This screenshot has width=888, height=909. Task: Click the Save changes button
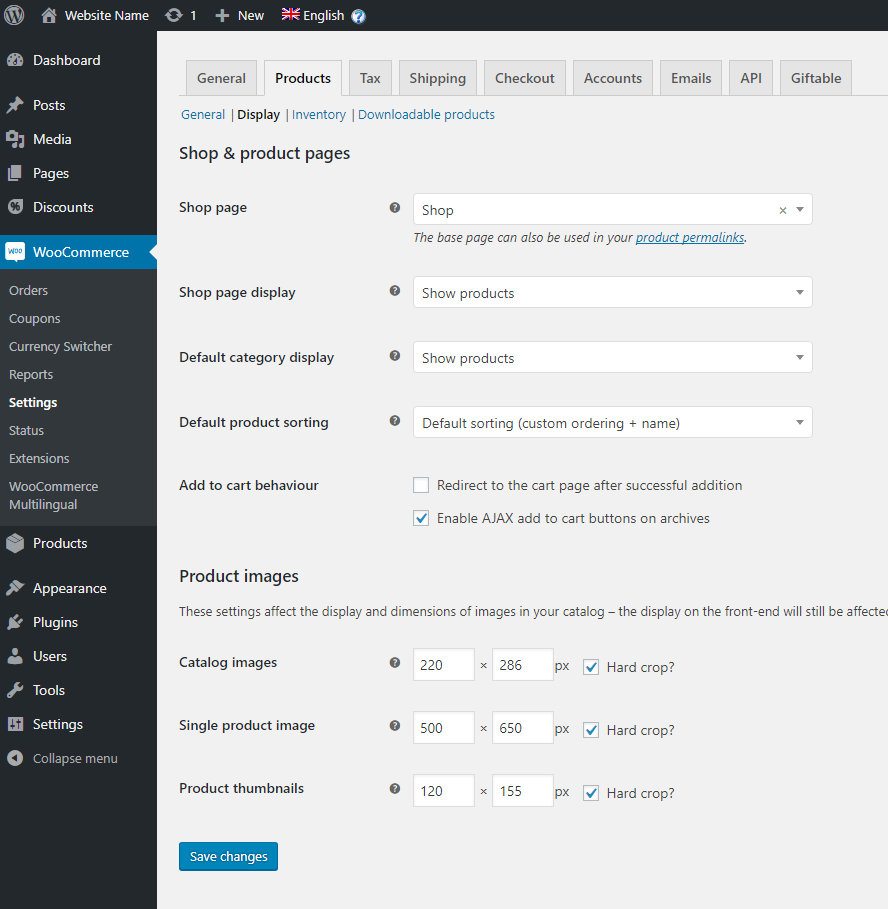(228, 857)
